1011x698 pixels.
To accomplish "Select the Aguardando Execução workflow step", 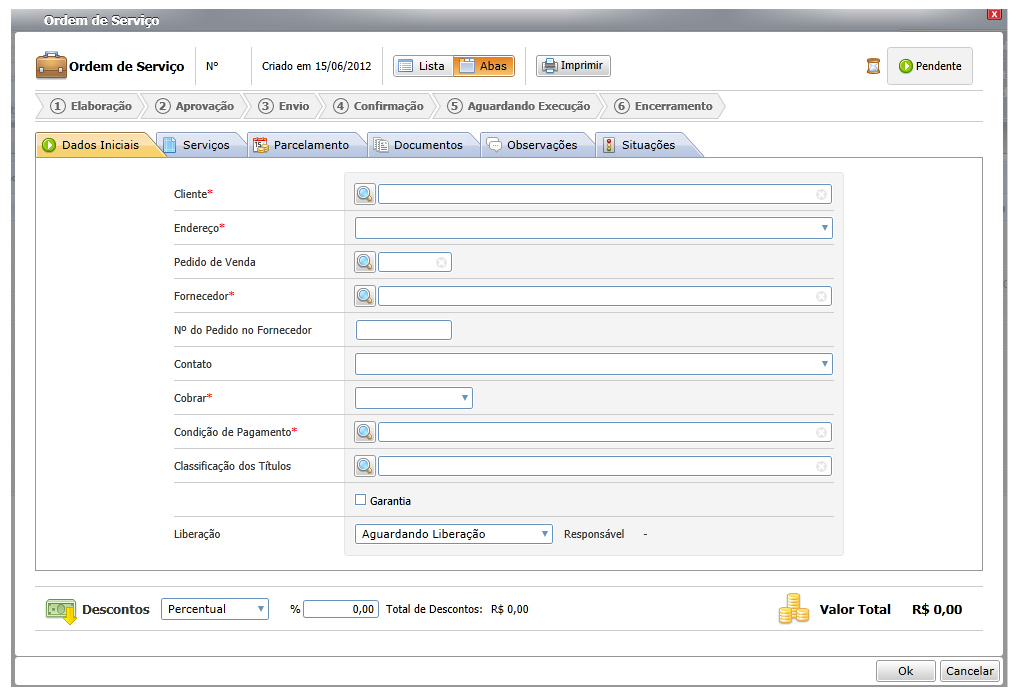I will (518, 106).
